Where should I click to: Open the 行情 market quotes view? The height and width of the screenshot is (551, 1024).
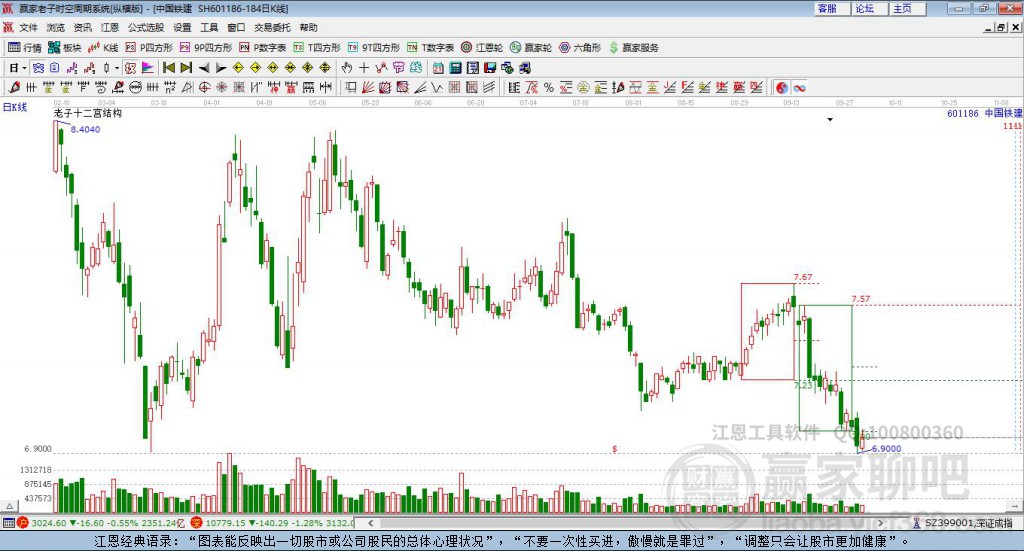click(24, 48)
